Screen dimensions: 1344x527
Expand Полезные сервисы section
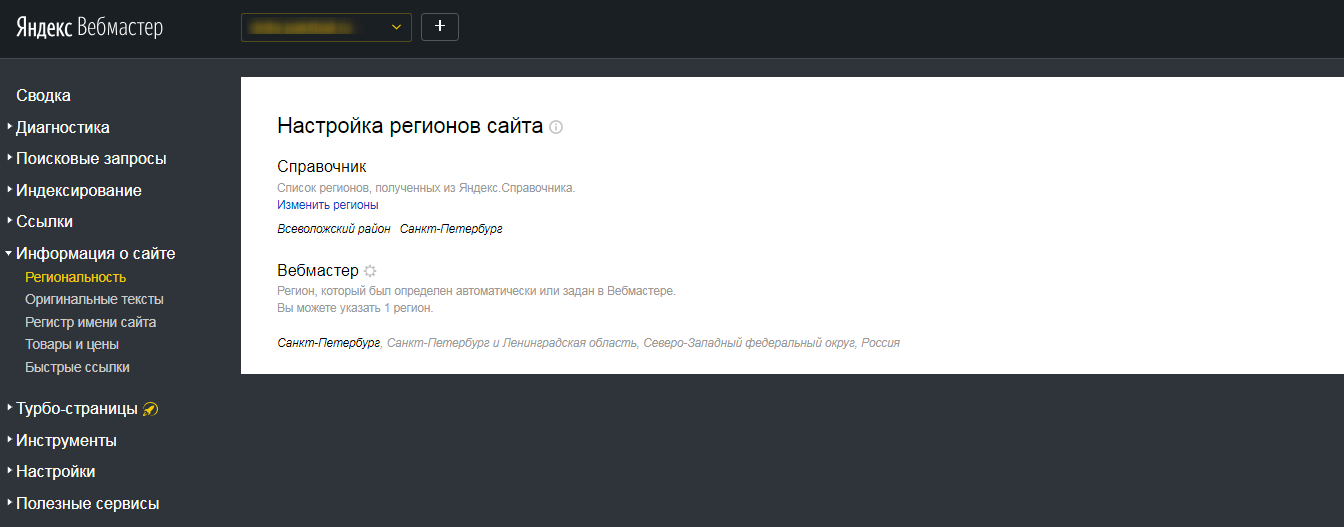(x=87, y=503)
